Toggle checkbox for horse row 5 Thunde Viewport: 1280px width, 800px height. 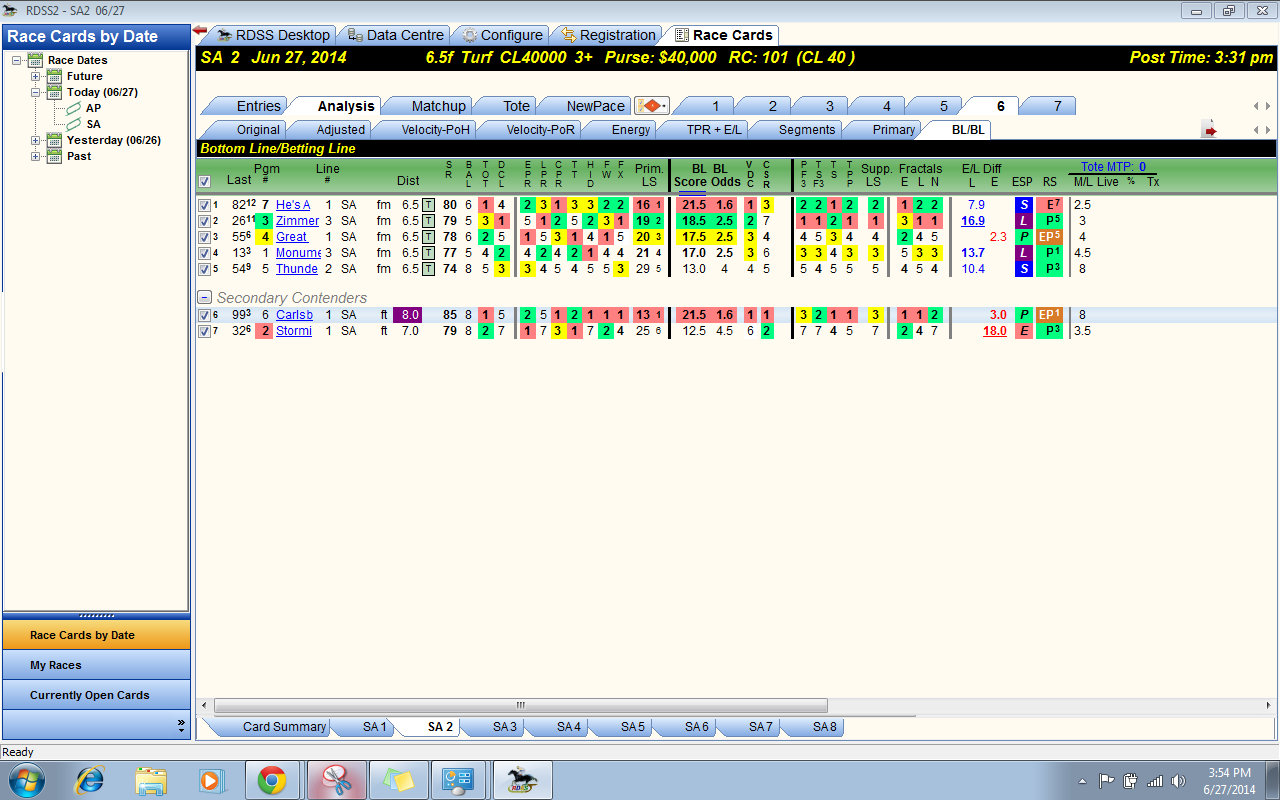click(x=204, y=269)
